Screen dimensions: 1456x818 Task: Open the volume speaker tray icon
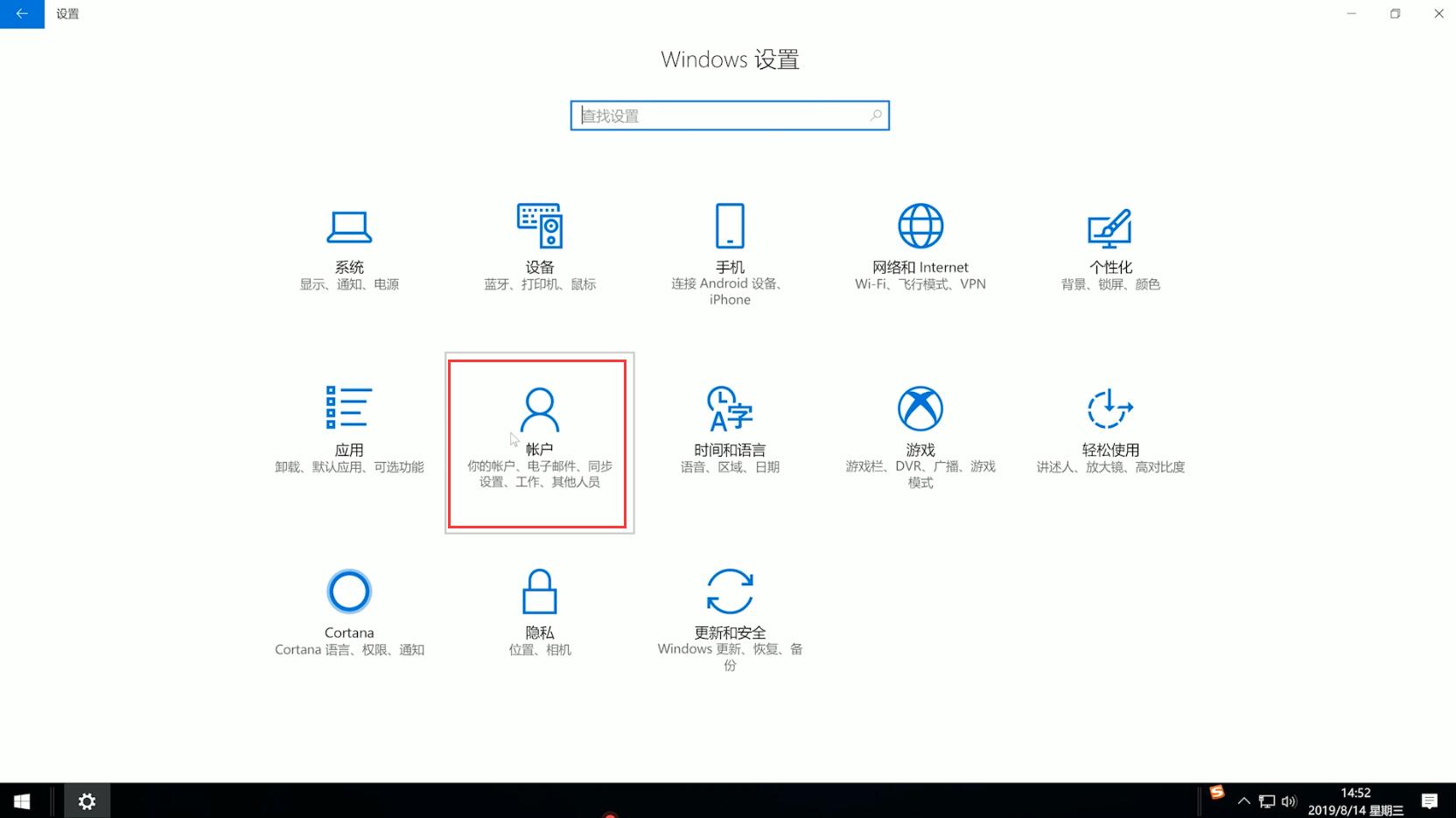(x=1289, y=801)
